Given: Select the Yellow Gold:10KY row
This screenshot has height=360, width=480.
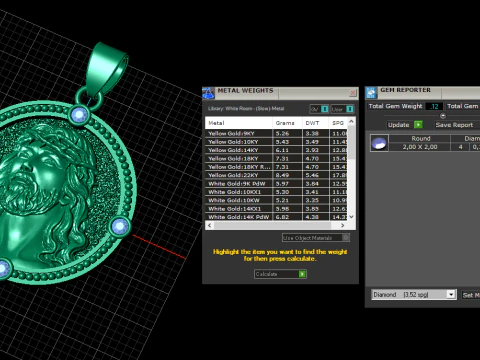Looking at the screenshot, I should (277, 142).
